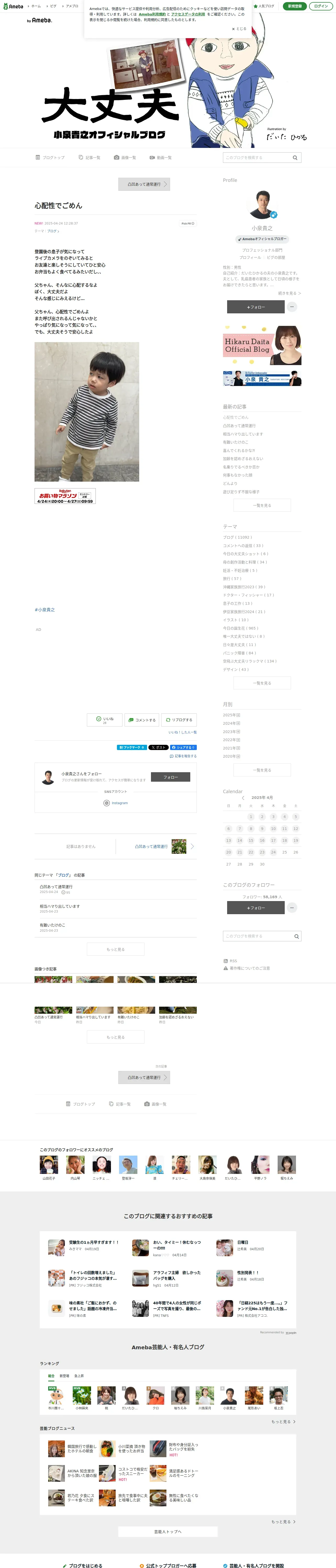Image resolution: width=336 pixels, height=1568 pixels.
Task: Click 一覧を見る under latest articles
Action: pos(262,505)
